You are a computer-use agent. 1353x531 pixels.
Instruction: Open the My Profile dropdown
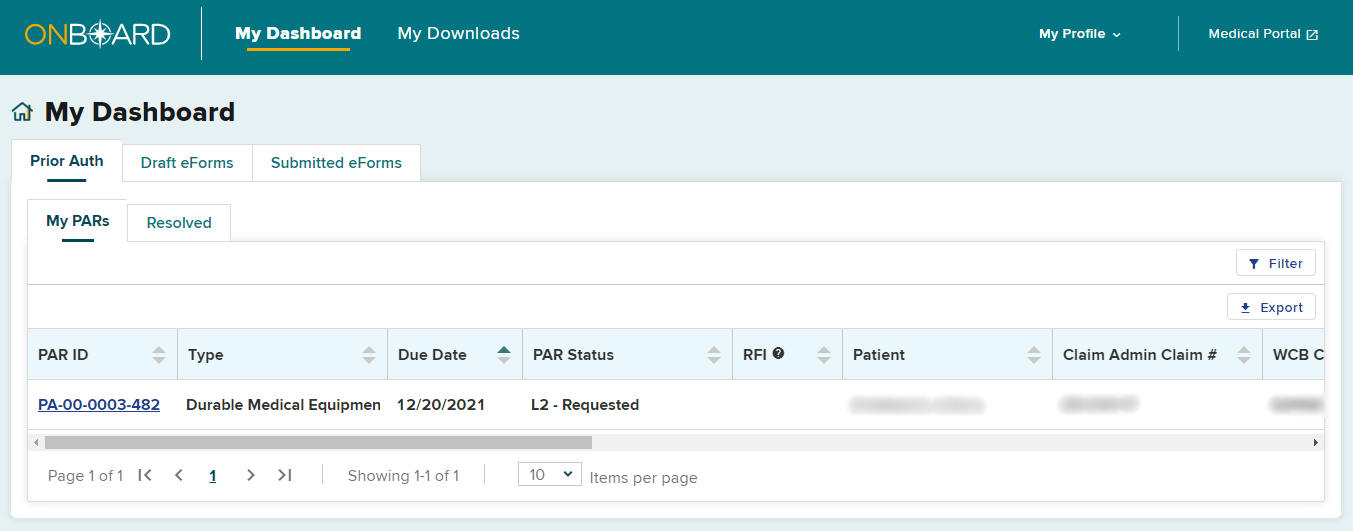pos(1080,34)
